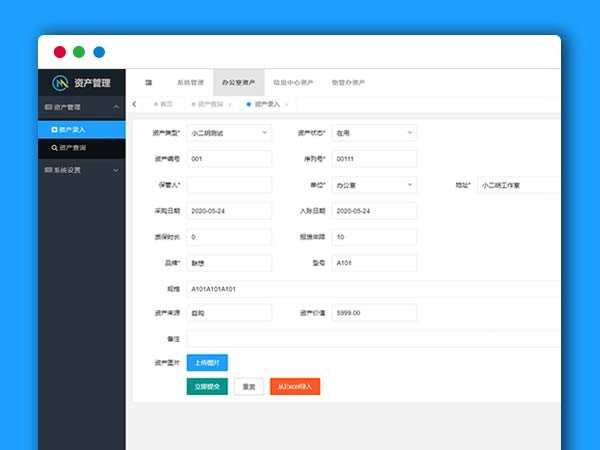The width and height of the screenshot is (600, 450).
Task: Click the 资产管理 logo icon
Action: coord(61,82)
